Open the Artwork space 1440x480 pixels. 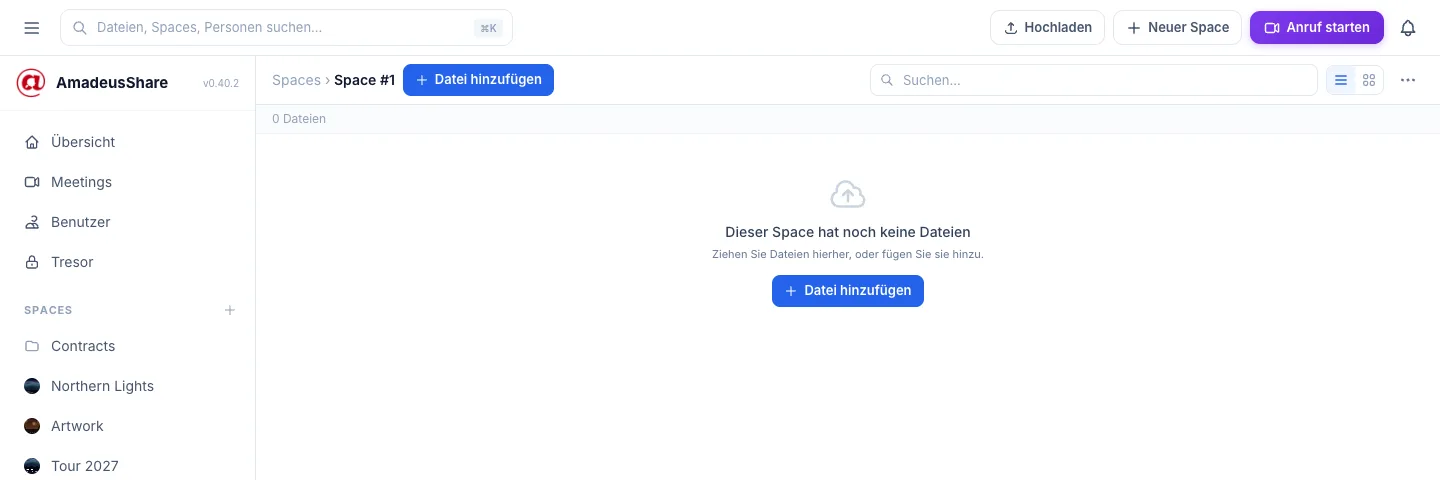click(x=128, y=426)
